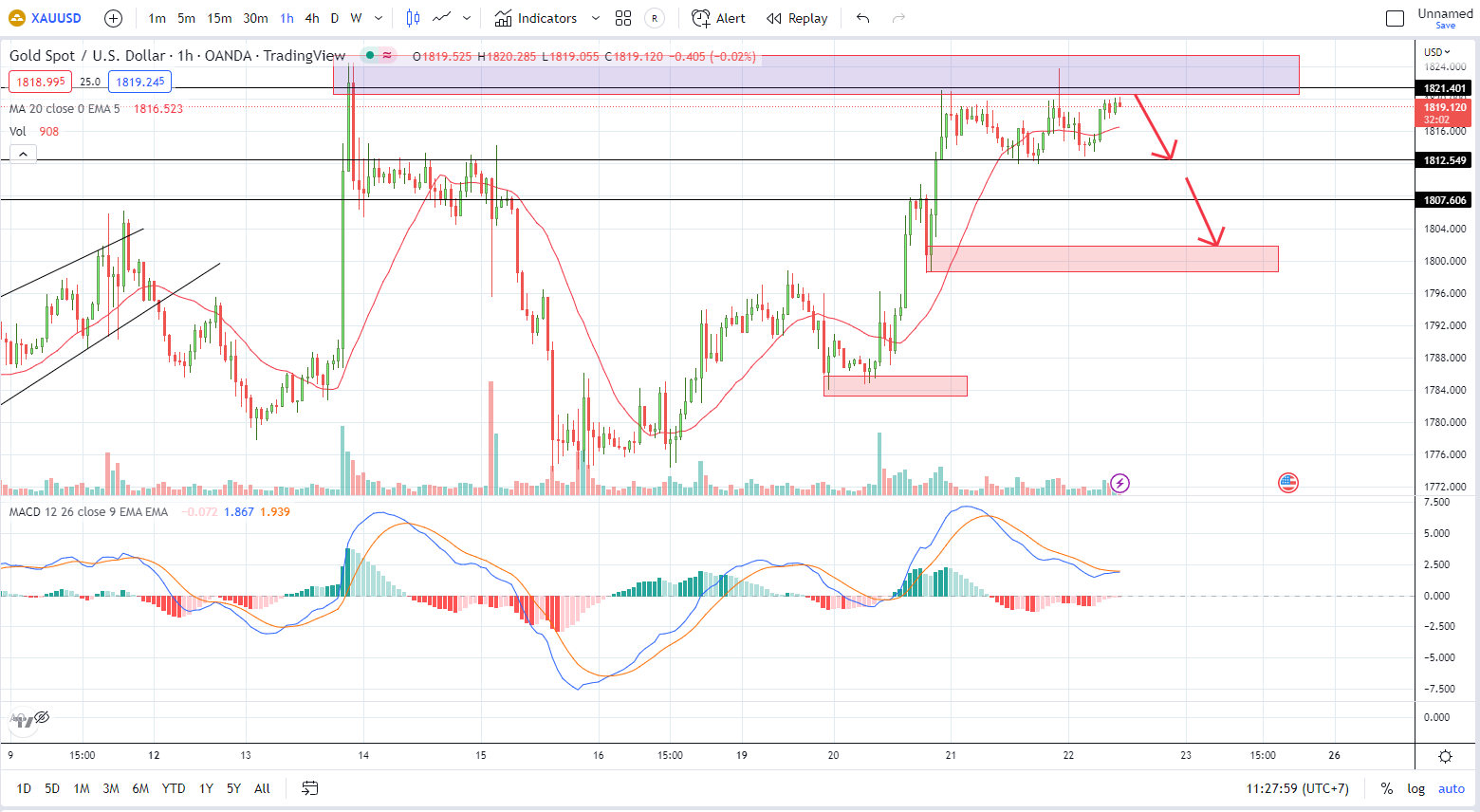This screenshot has height=812, width=1480.
Task: Open the layout templates grid icon
Action: [623, 18]
